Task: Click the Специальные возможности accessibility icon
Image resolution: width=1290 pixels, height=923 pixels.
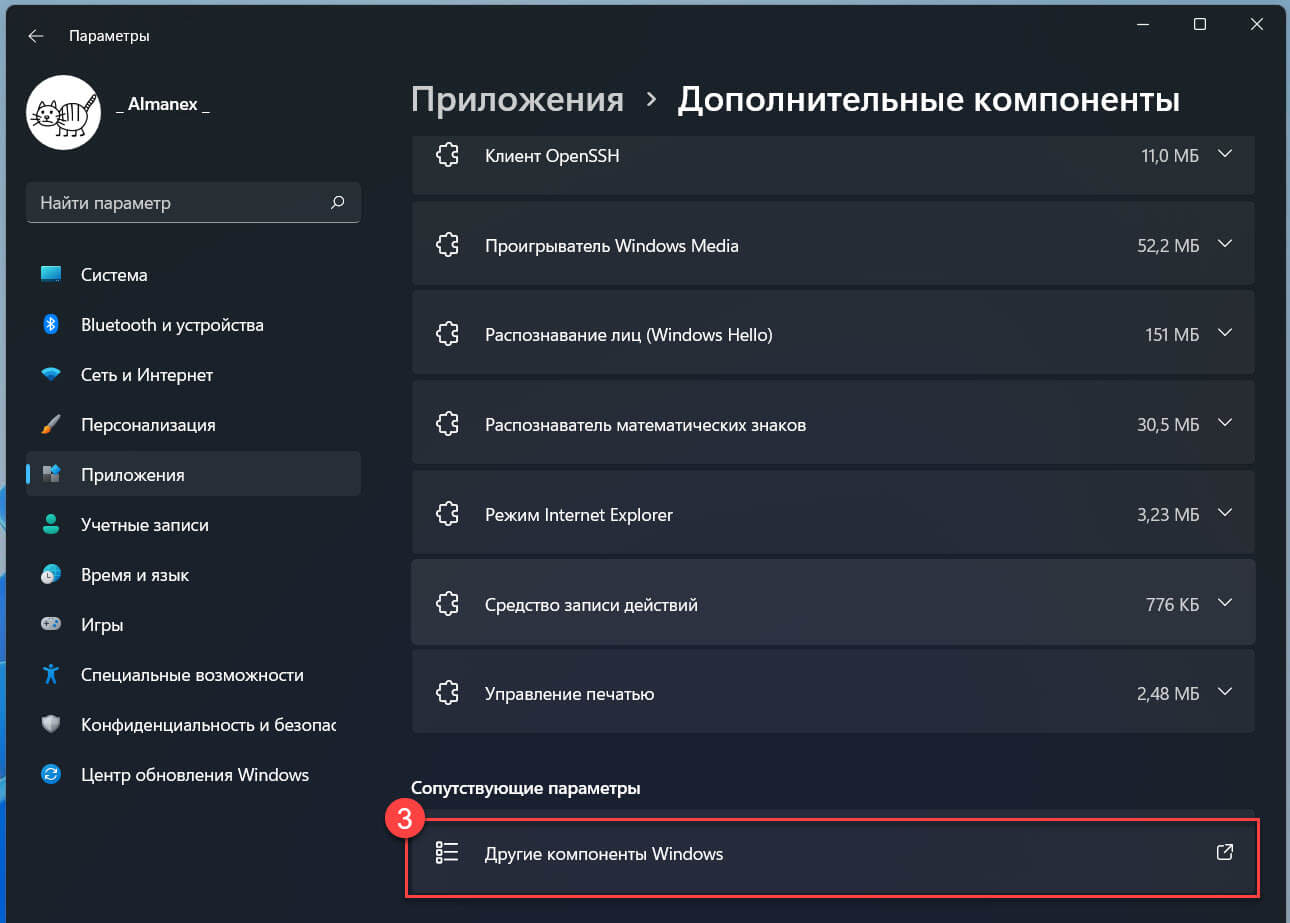Action: pyautogui.click(x=51, y=674)
